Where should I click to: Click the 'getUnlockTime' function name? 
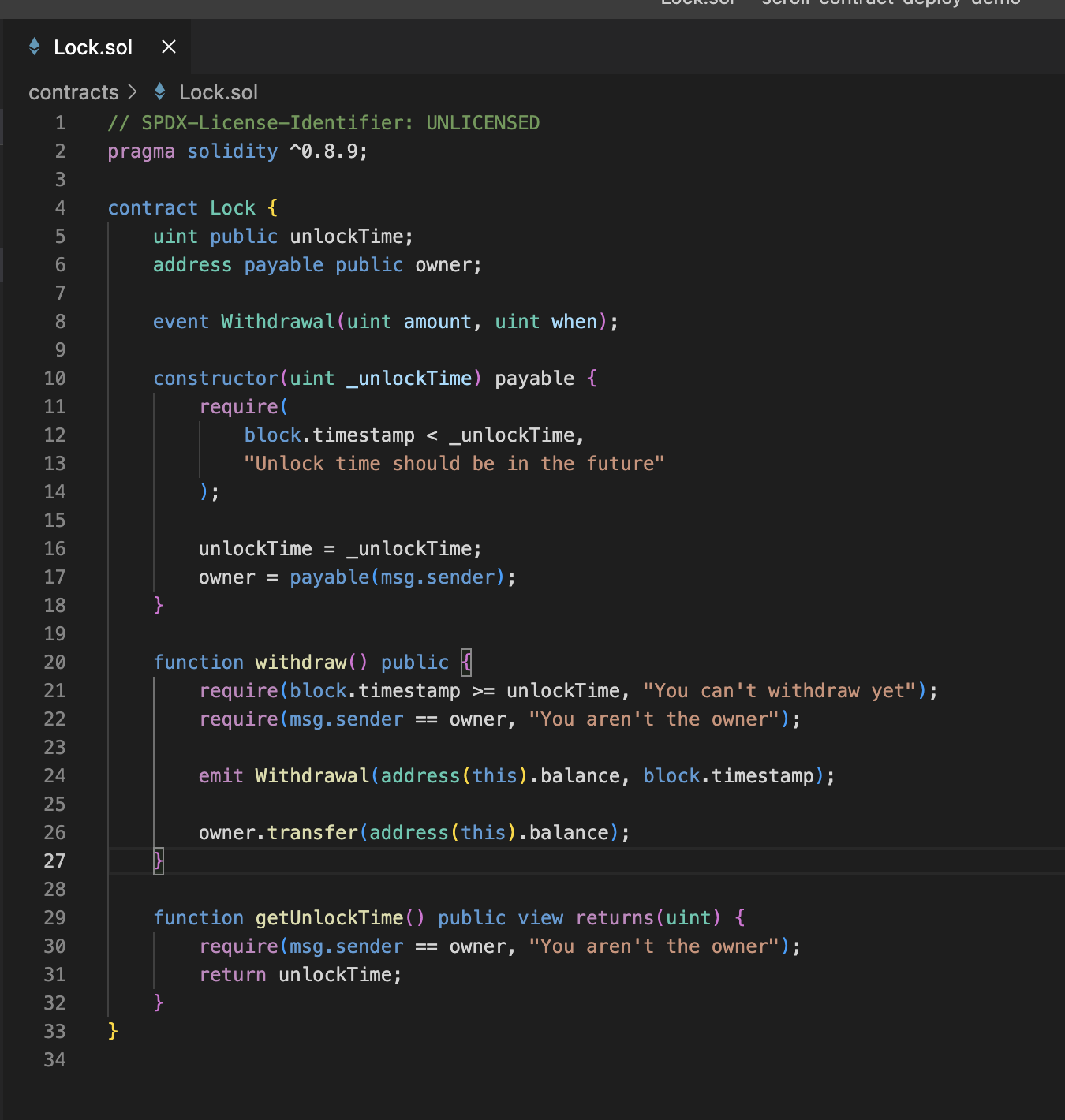click(x=329, y=918)
